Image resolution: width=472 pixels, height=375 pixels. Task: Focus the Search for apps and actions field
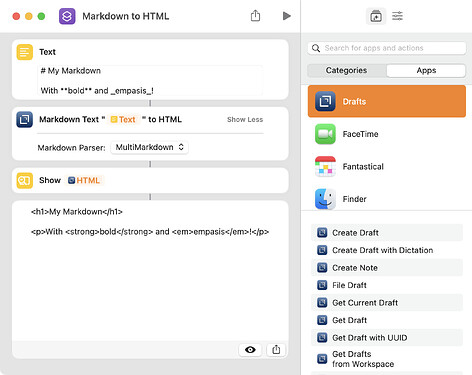pyautogui.click(x=387, y=48)
